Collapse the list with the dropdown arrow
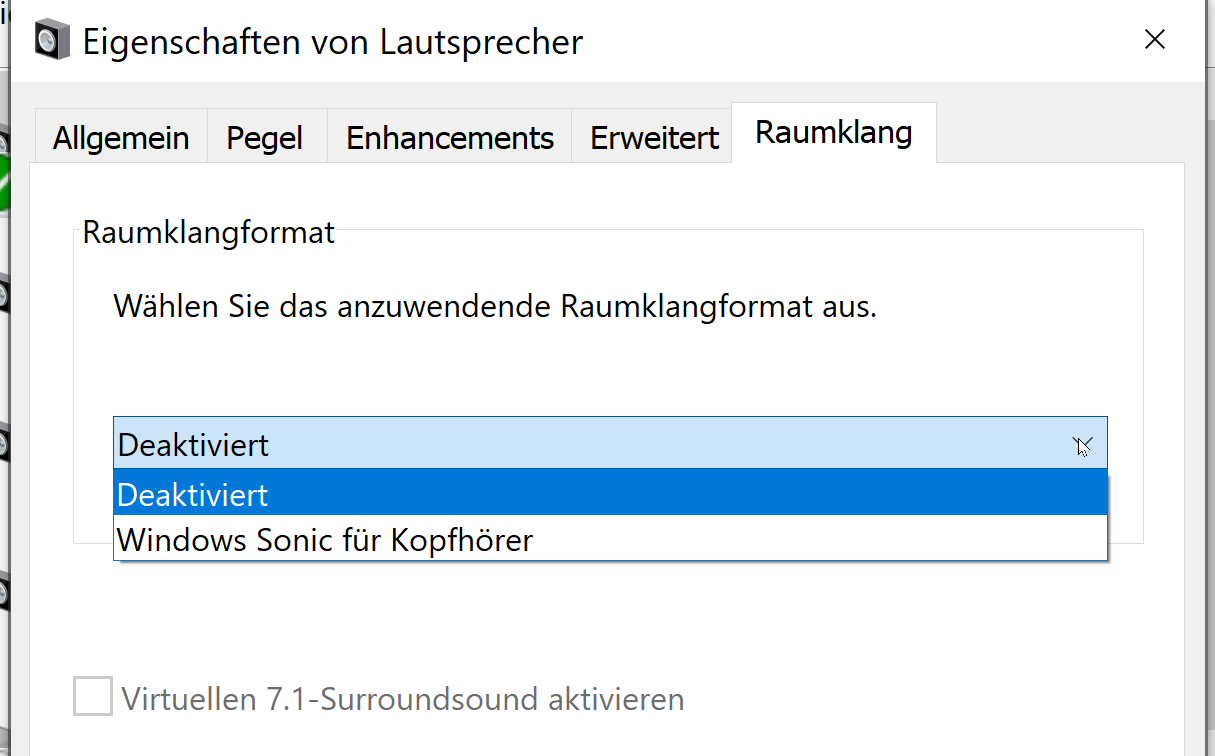Image resolution: width=1215 pixels, height=756 pixels. tap(1082, 444)
